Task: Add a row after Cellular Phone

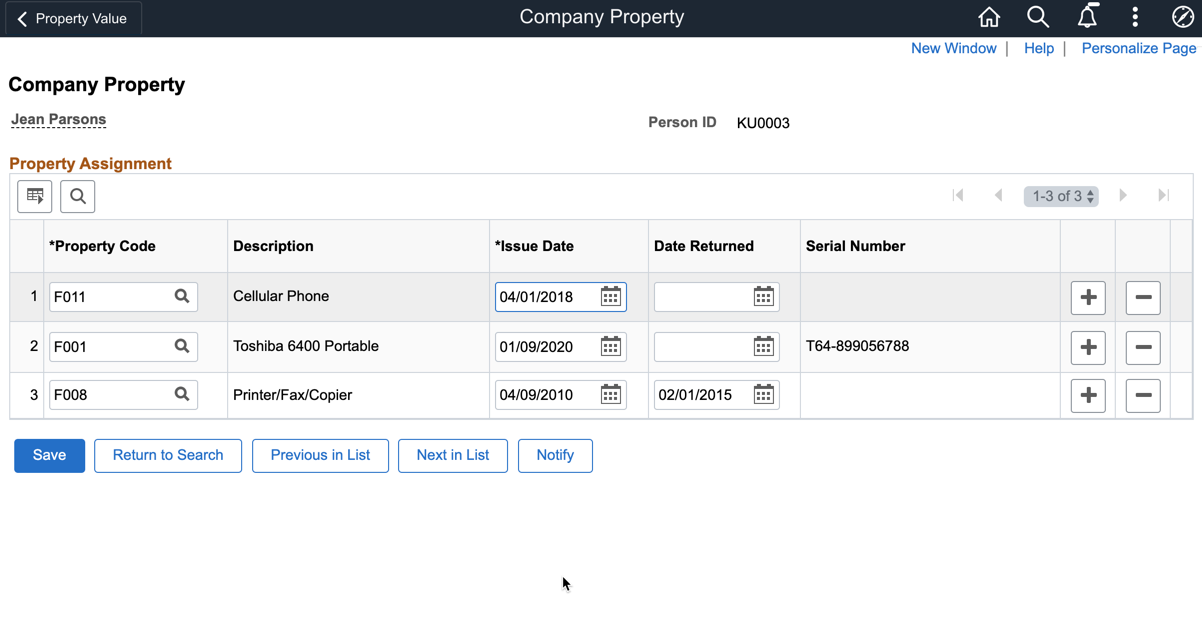Action: 1088,298
